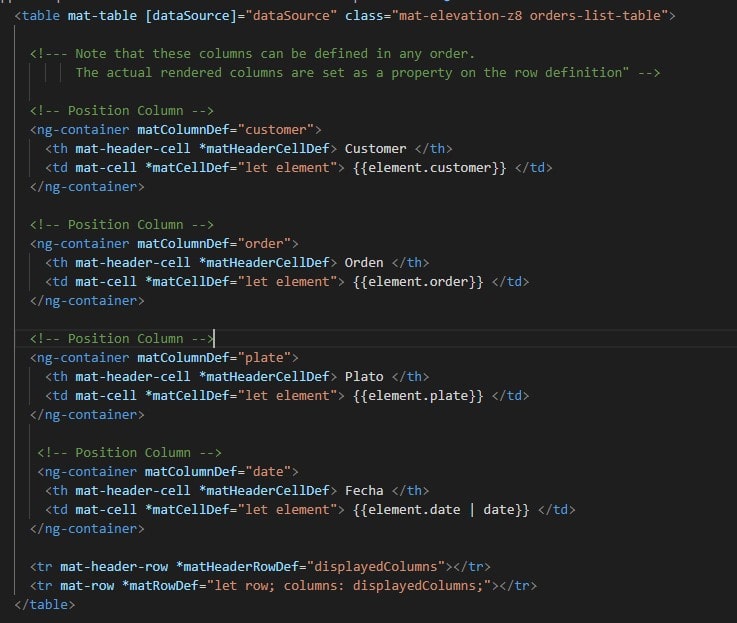Click the {{element.order}} interpolation

tap(418, 281)
